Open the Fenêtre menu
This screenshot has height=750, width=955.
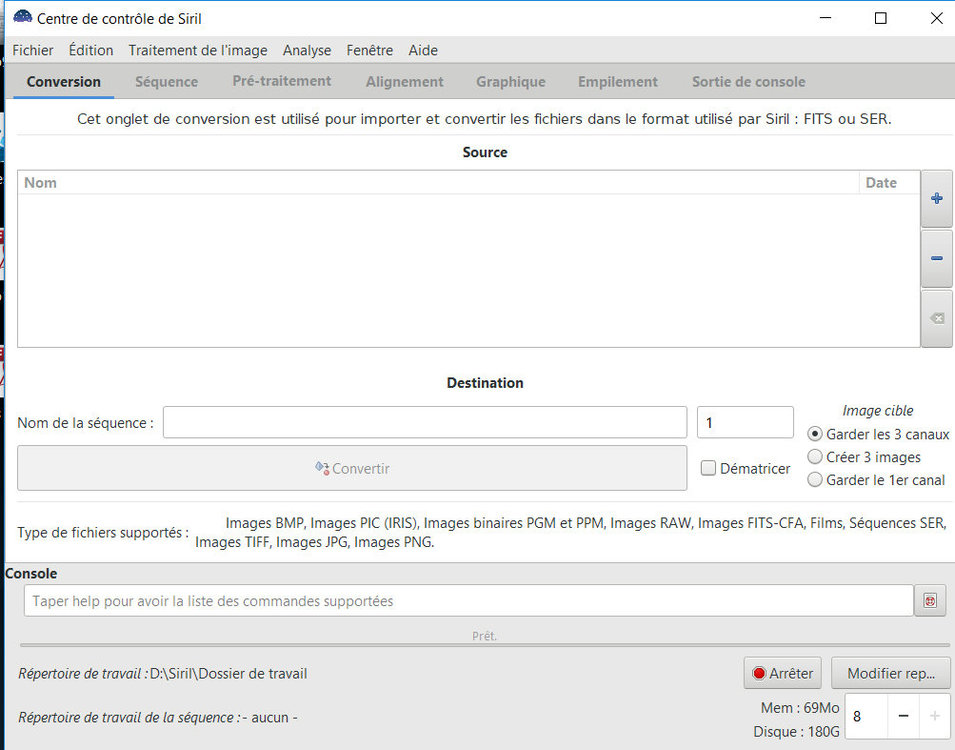pyautogui.click(x=370, y=50)
